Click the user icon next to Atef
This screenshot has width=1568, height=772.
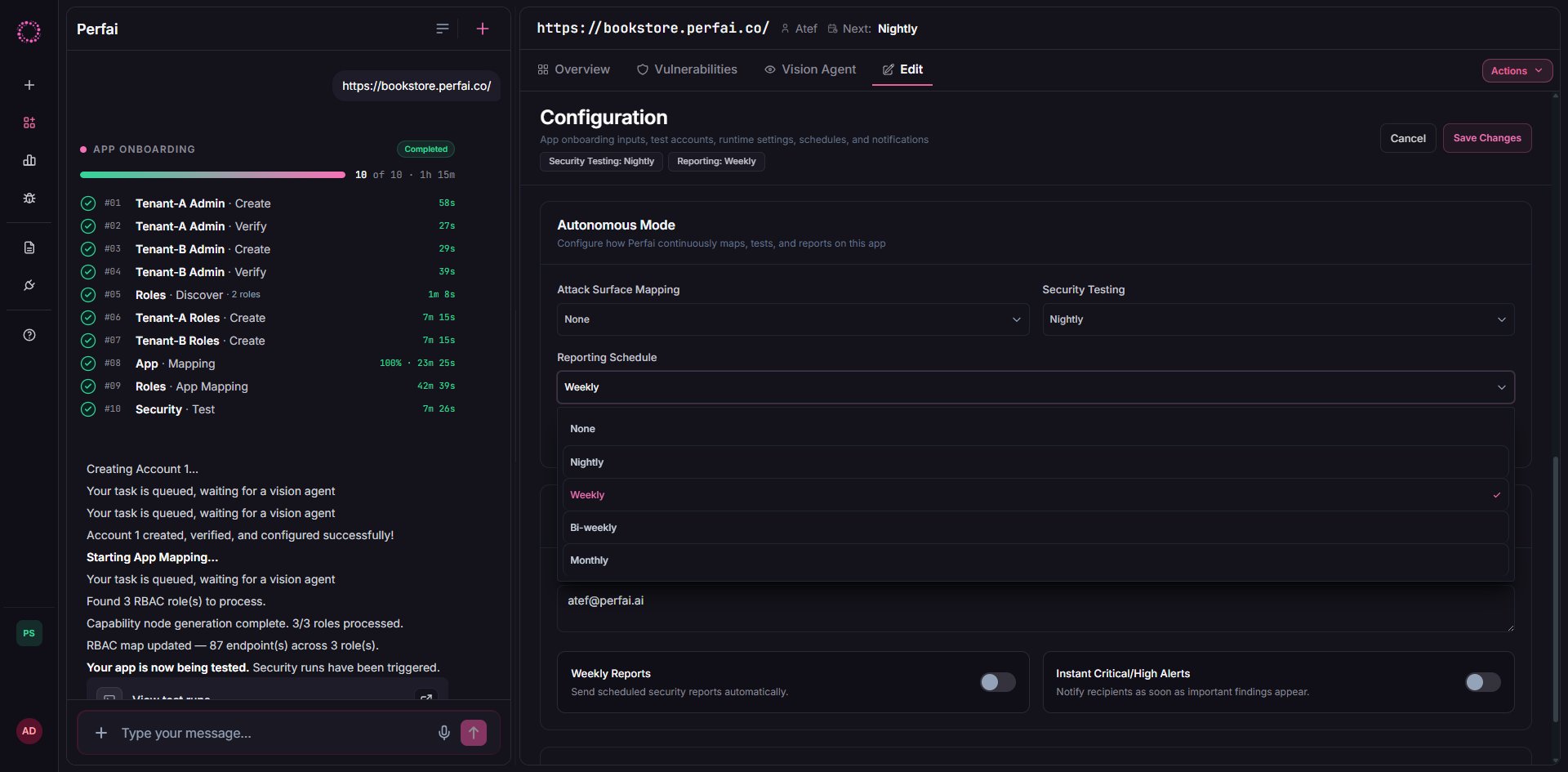pyautogui.click(x=785, y=29)
